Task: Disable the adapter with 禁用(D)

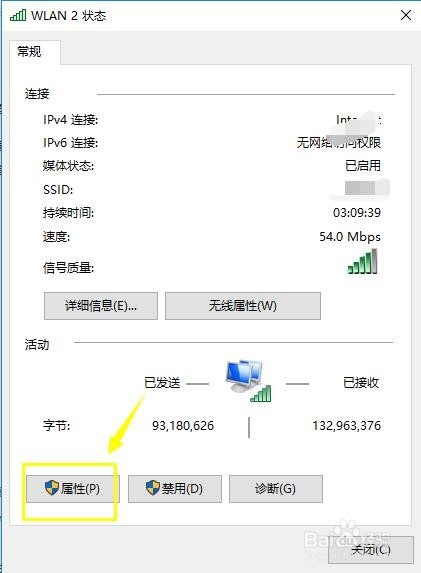Action: pyautogui.click(x=175, y=489)
